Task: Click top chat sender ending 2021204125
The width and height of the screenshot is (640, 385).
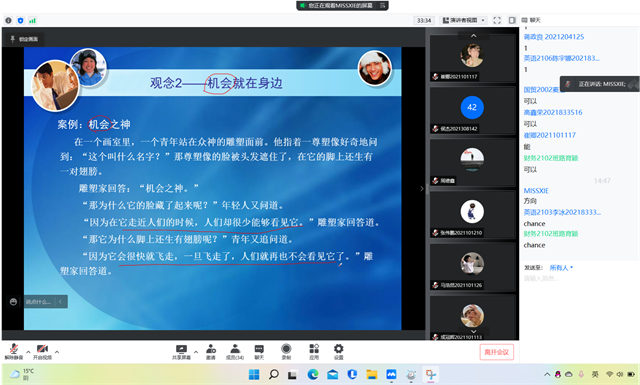Action: coord(553,37)
